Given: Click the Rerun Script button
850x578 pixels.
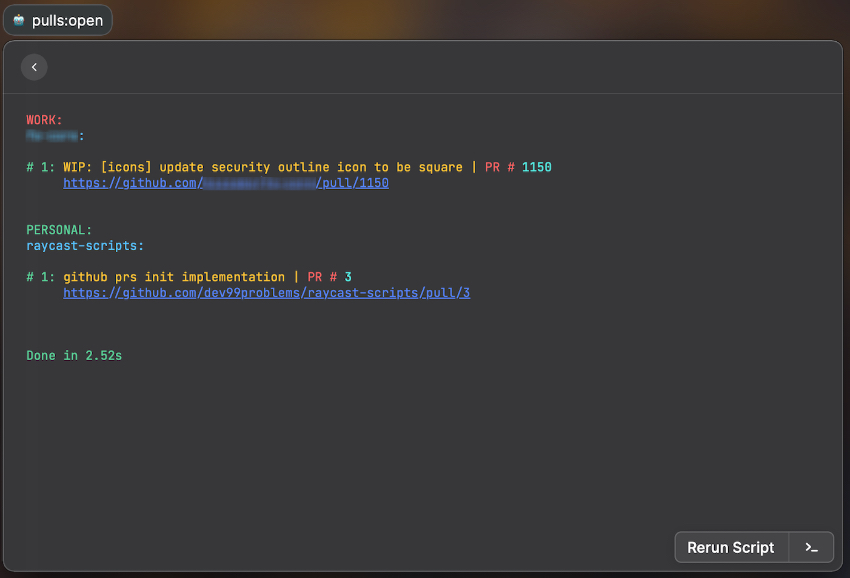Looking at the screenshot, I should point(730,548).
